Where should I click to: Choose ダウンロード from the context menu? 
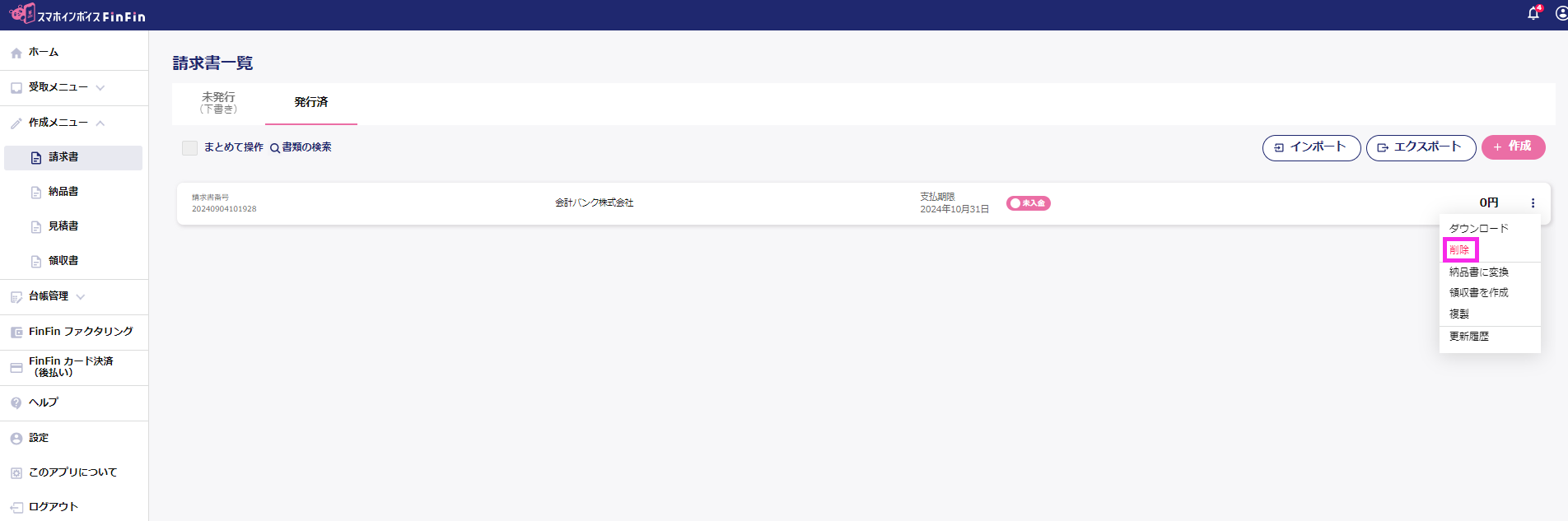tap(1478, 228)
